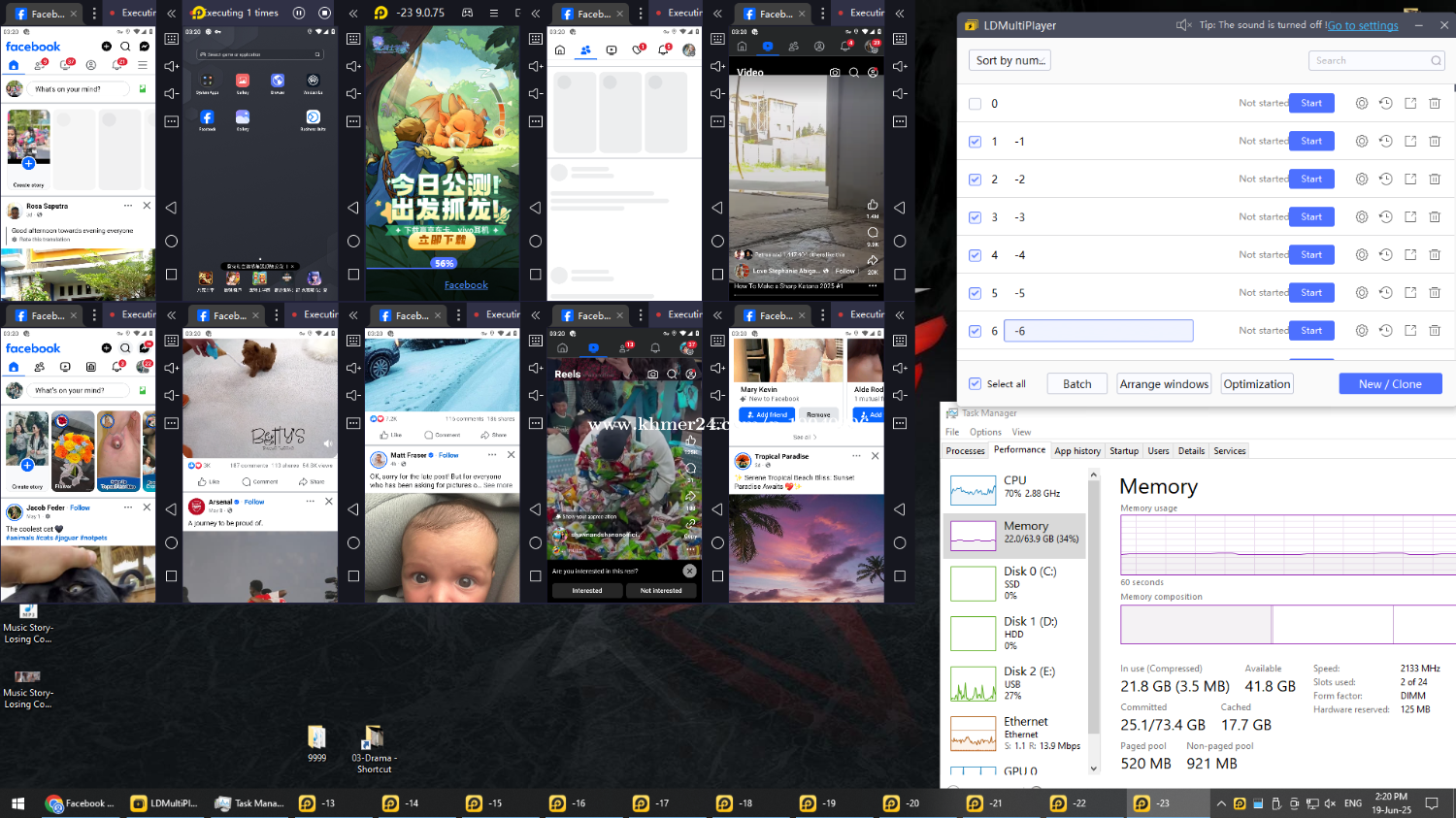Screen dimensions: 1456x818
Task: Raise volume in Executing 1 times emulator sidebar
Action: [x=353, y=66]
